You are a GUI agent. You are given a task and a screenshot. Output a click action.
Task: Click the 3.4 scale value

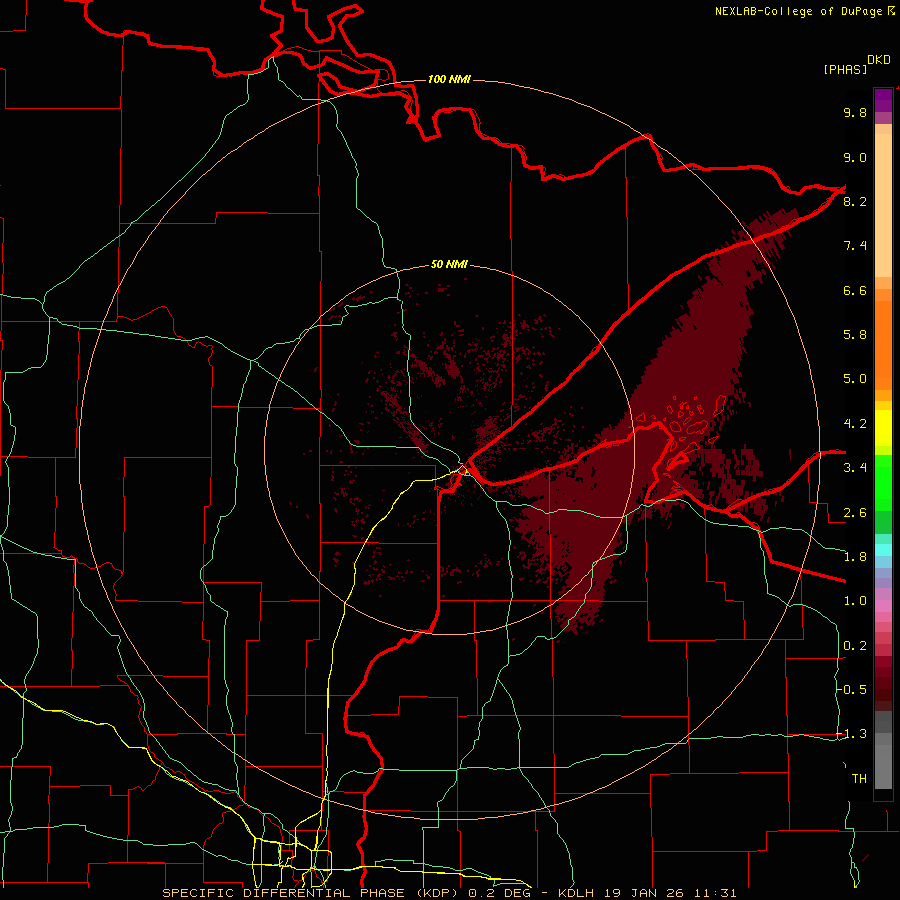[x=855, y=468]
